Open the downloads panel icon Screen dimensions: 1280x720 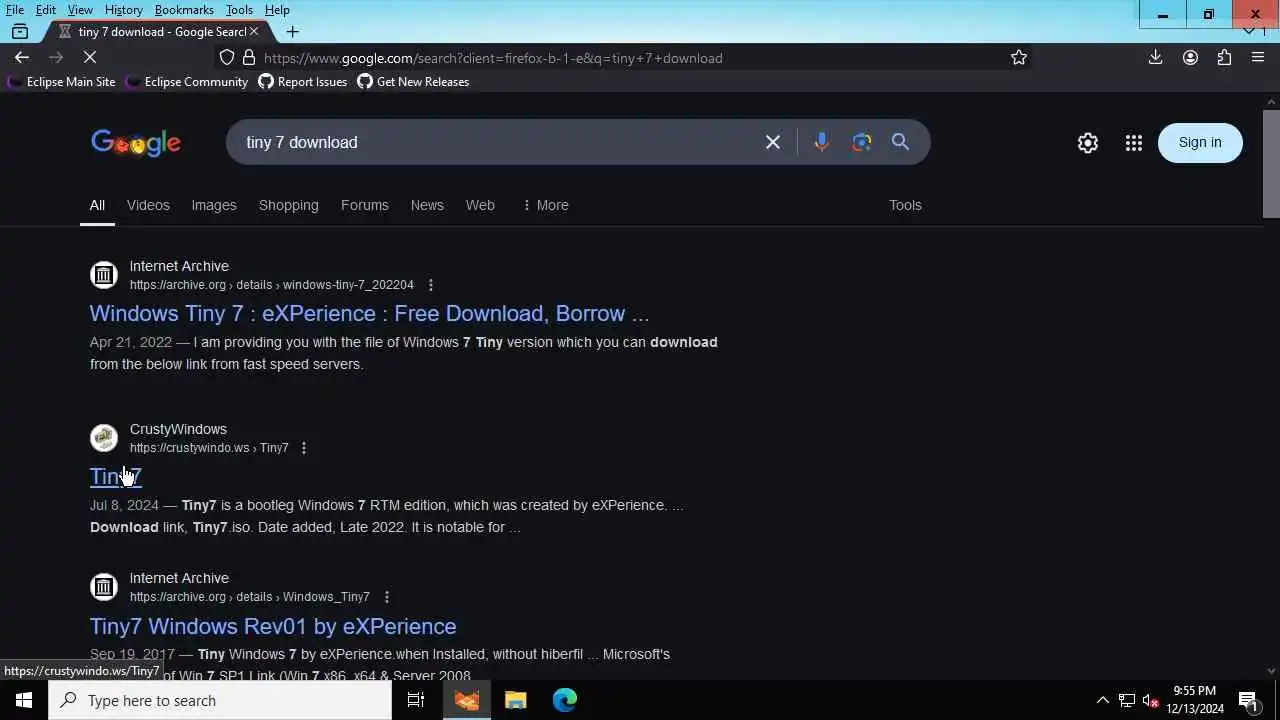(x=1155, y=58)
